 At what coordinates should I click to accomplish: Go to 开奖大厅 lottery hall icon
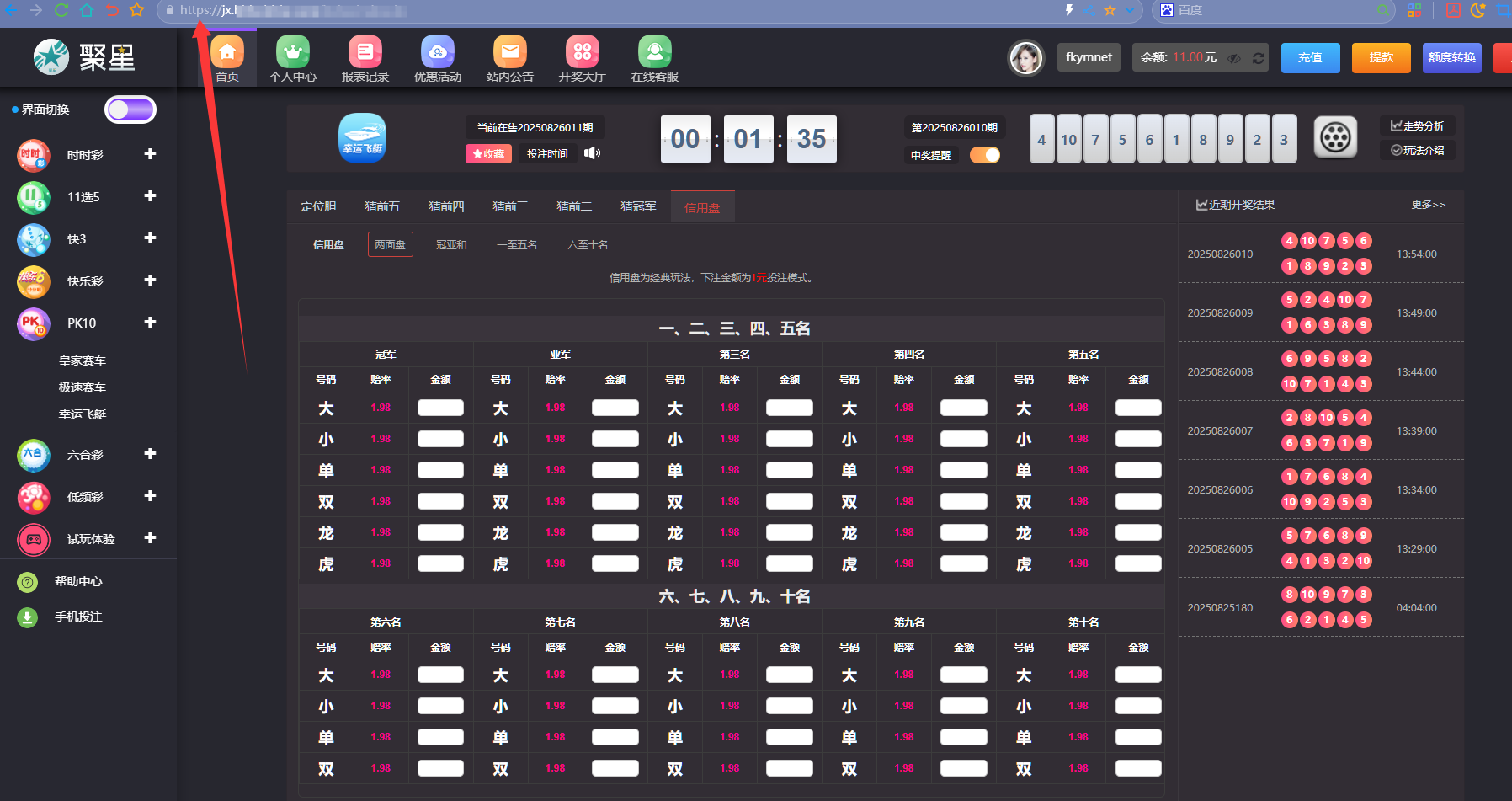(x=582, y=53)
